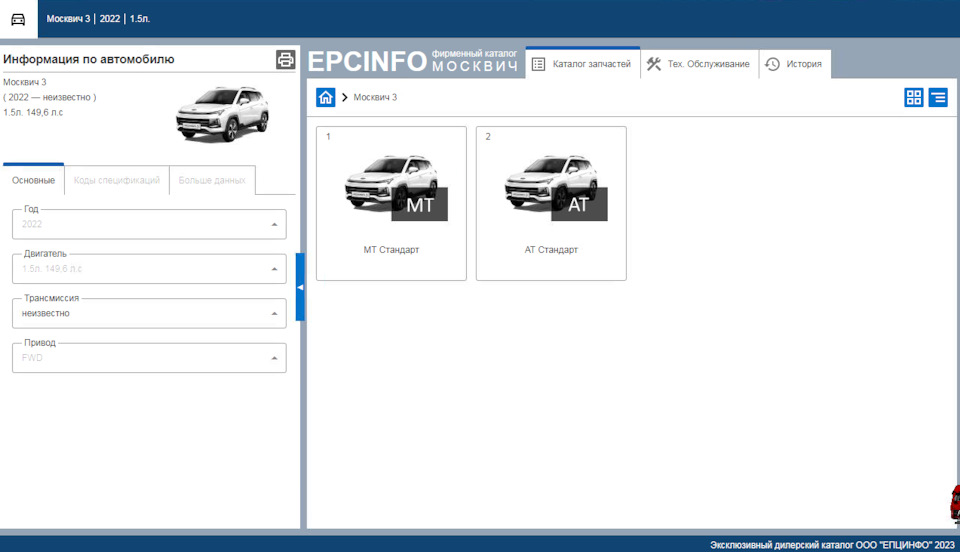Screen dimensions: 960x552
Task: Click the Москвич 3 breadcrumb link
Action: [375, 97]
